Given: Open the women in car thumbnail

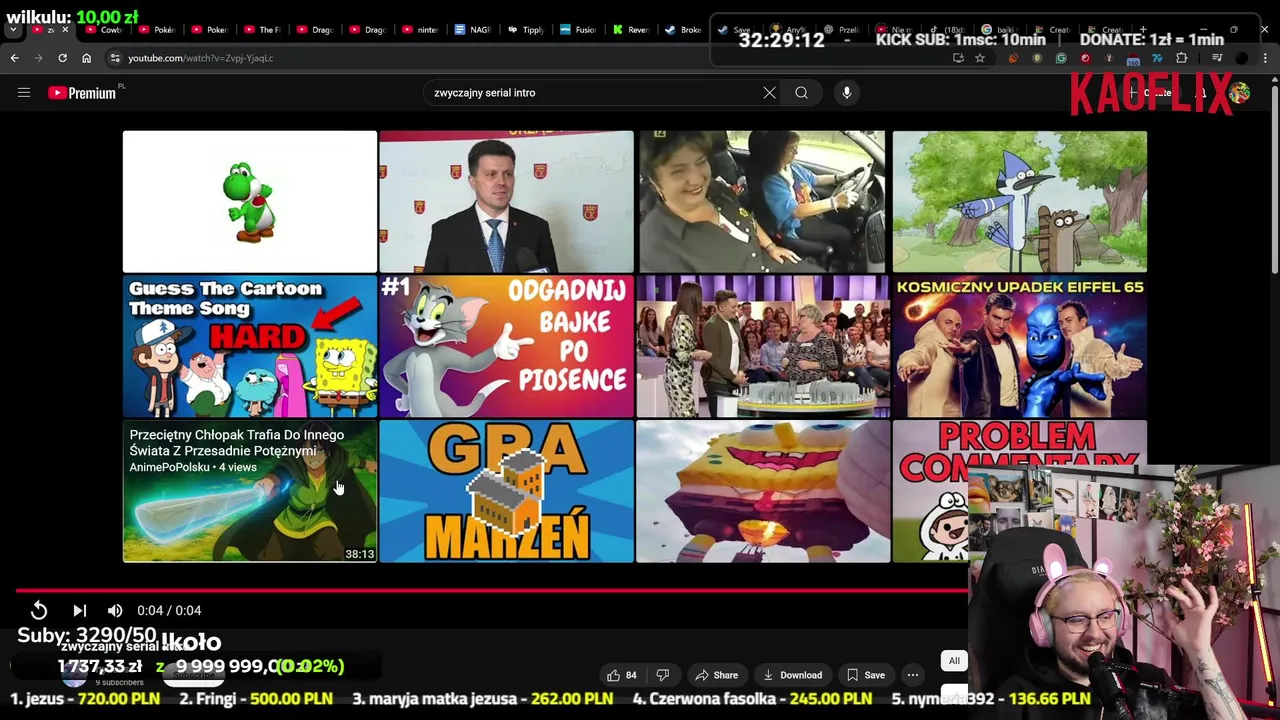Looking at the screenshot, I should [x=762, y=201].
